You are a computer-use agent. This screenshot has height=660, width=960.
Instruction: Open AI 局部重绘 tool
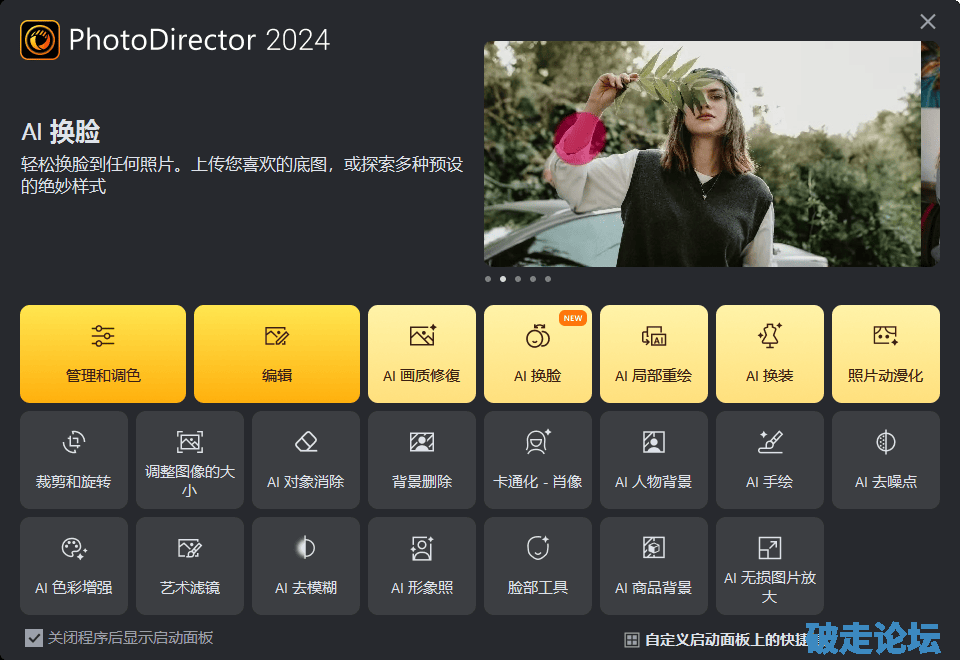click(x=654, y=354)
